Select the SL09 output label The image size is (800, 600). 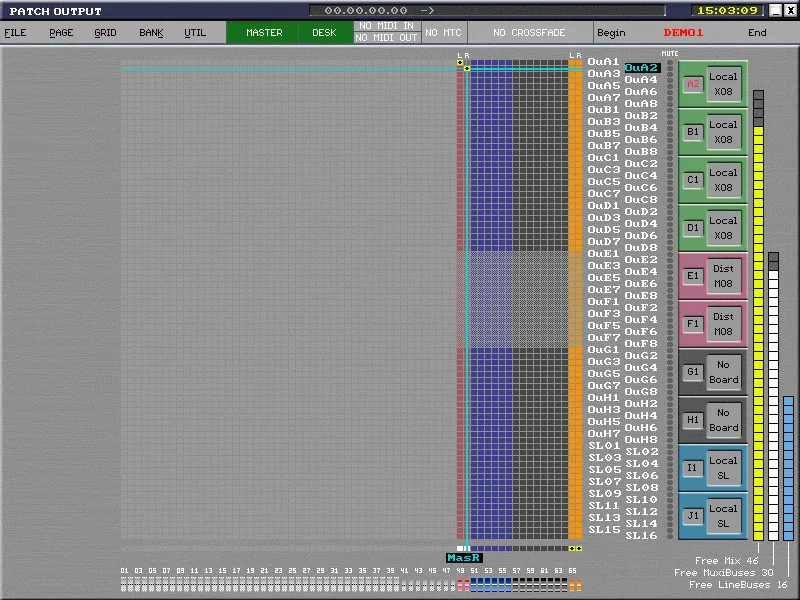pyautogui.click(x=605, y=493)
